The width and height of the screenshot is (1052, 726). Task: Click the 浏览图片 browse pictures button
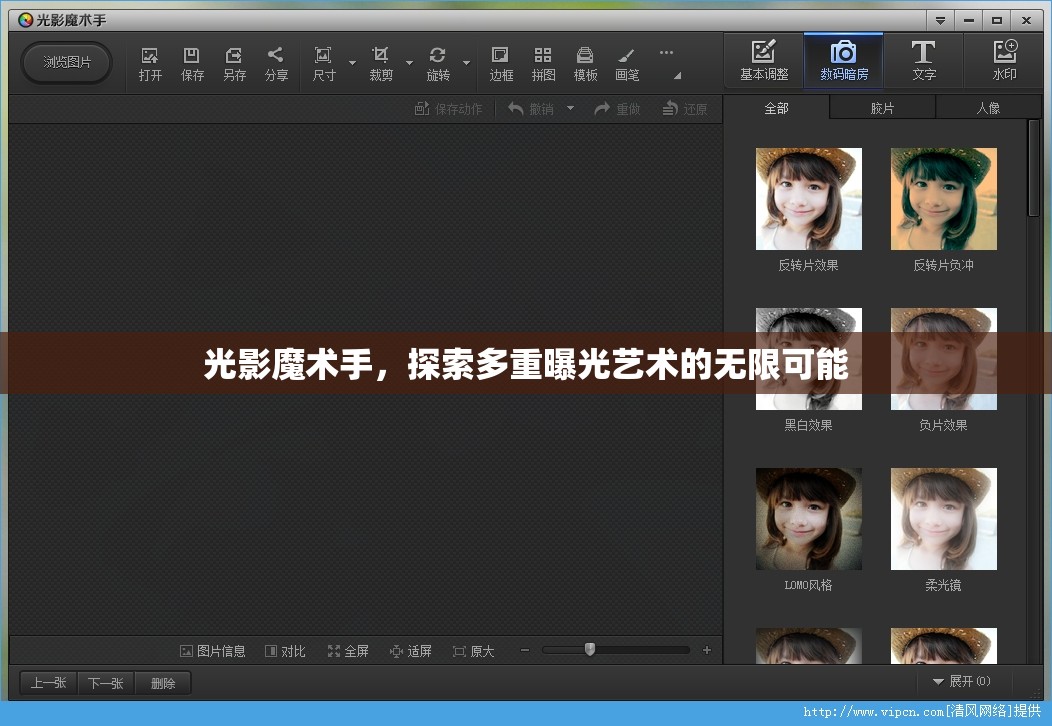coord(66,62)
